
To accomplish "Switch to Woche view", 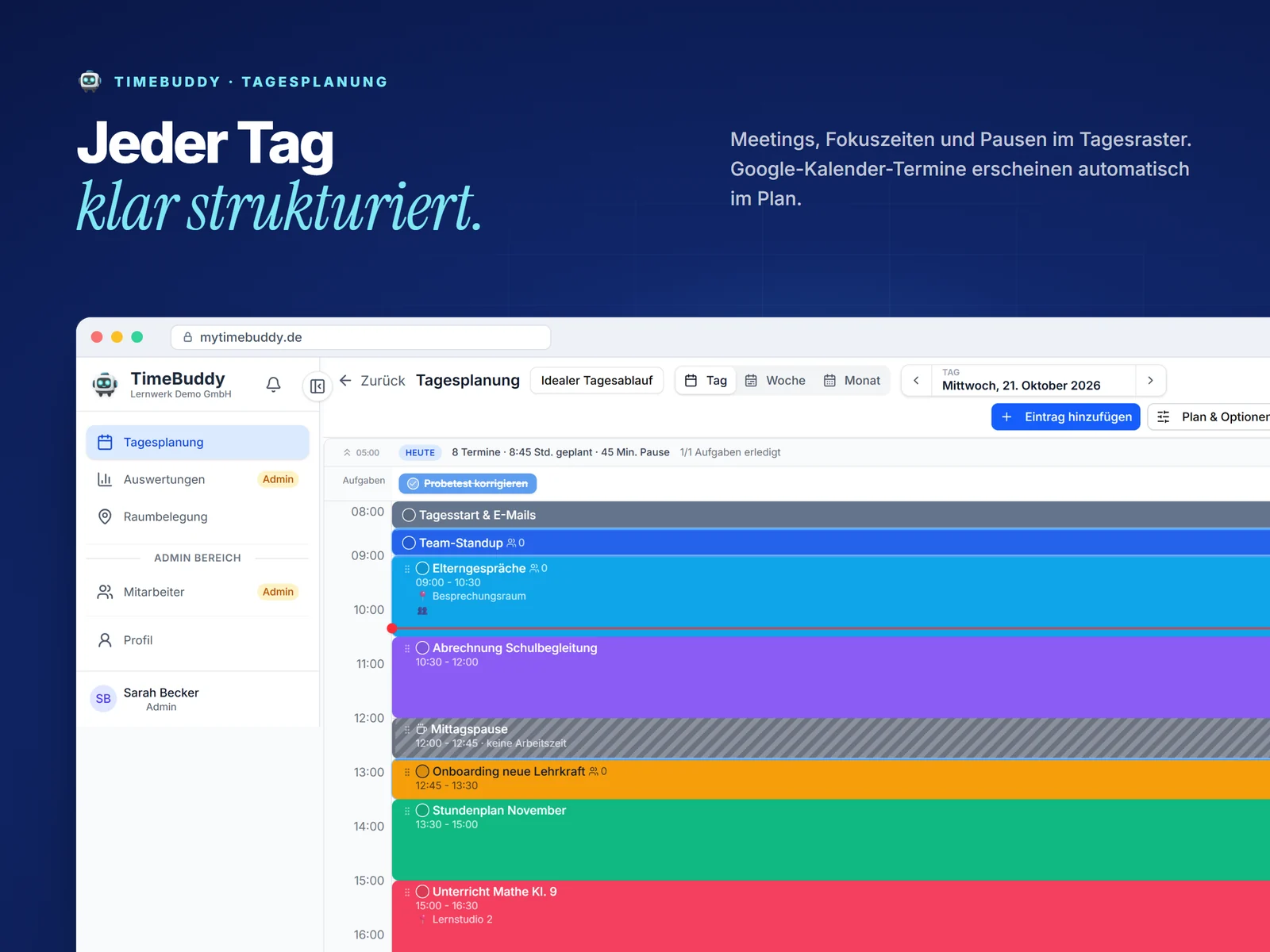I will click(775, 381).
